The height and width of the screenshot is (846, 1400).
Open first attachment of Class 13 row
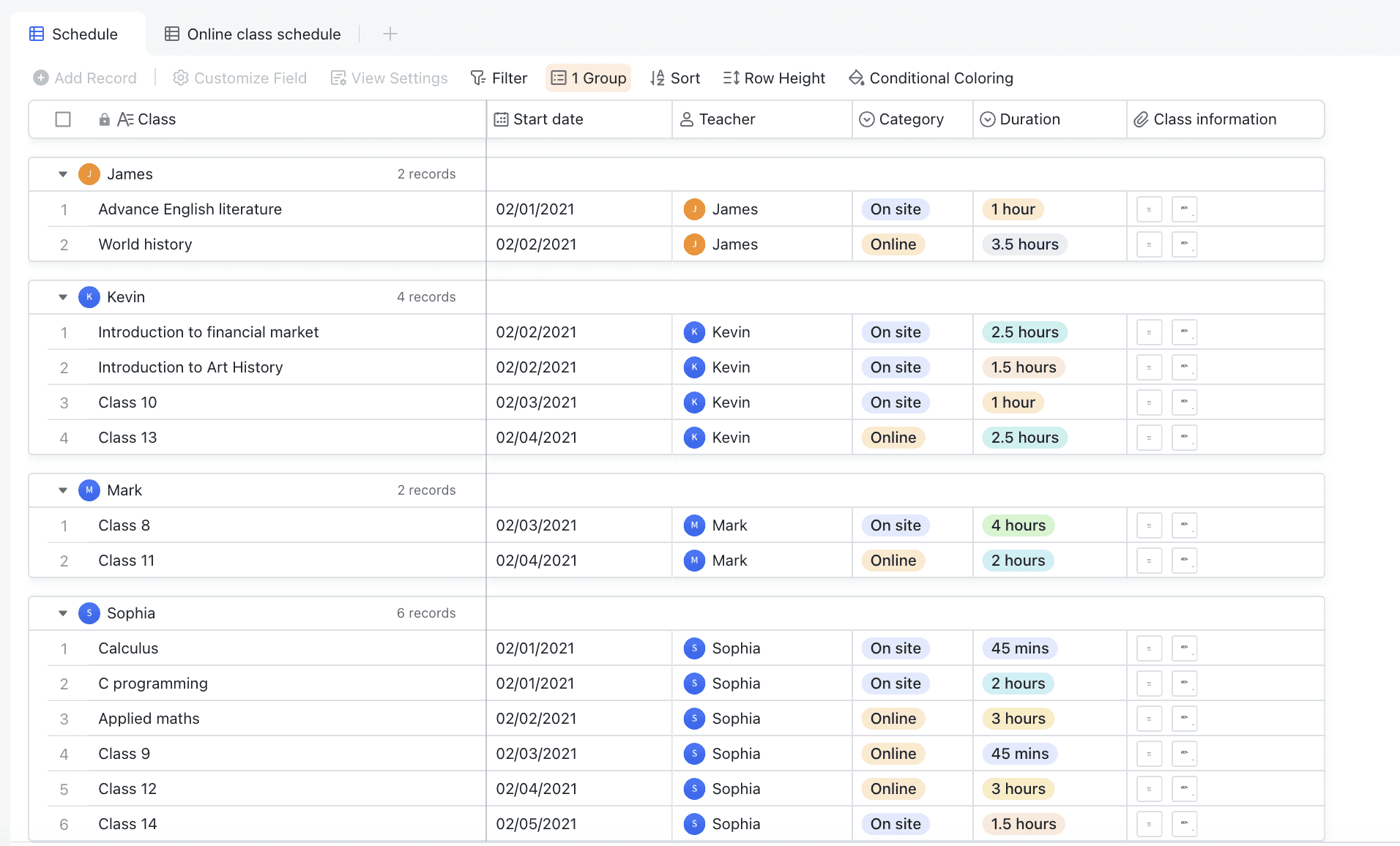[x=1150, y=438]
